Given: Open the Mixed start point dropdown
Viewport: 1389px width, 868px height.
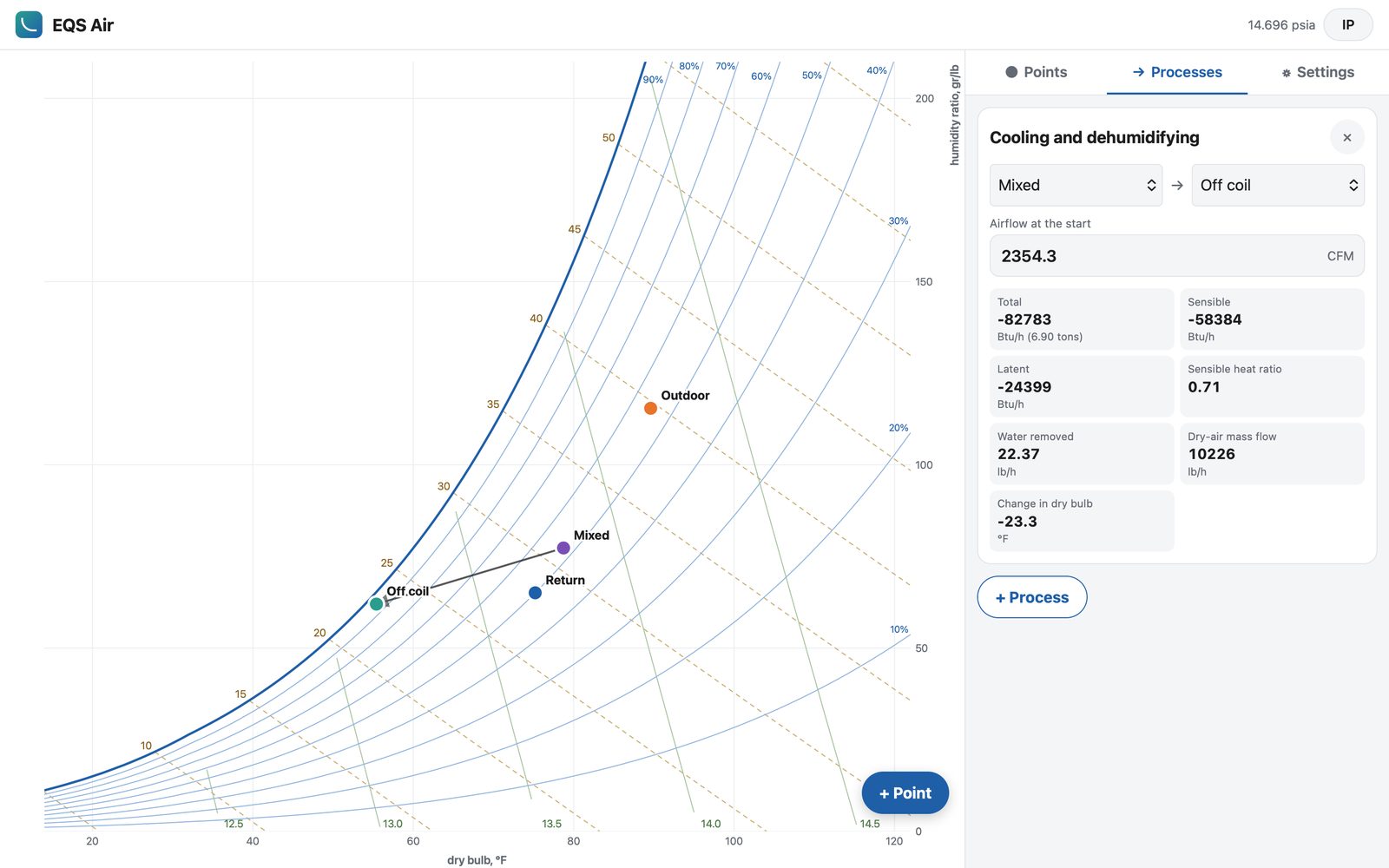Looking at the screenshot, I should pyautogui.click(x=1076, y=185).
